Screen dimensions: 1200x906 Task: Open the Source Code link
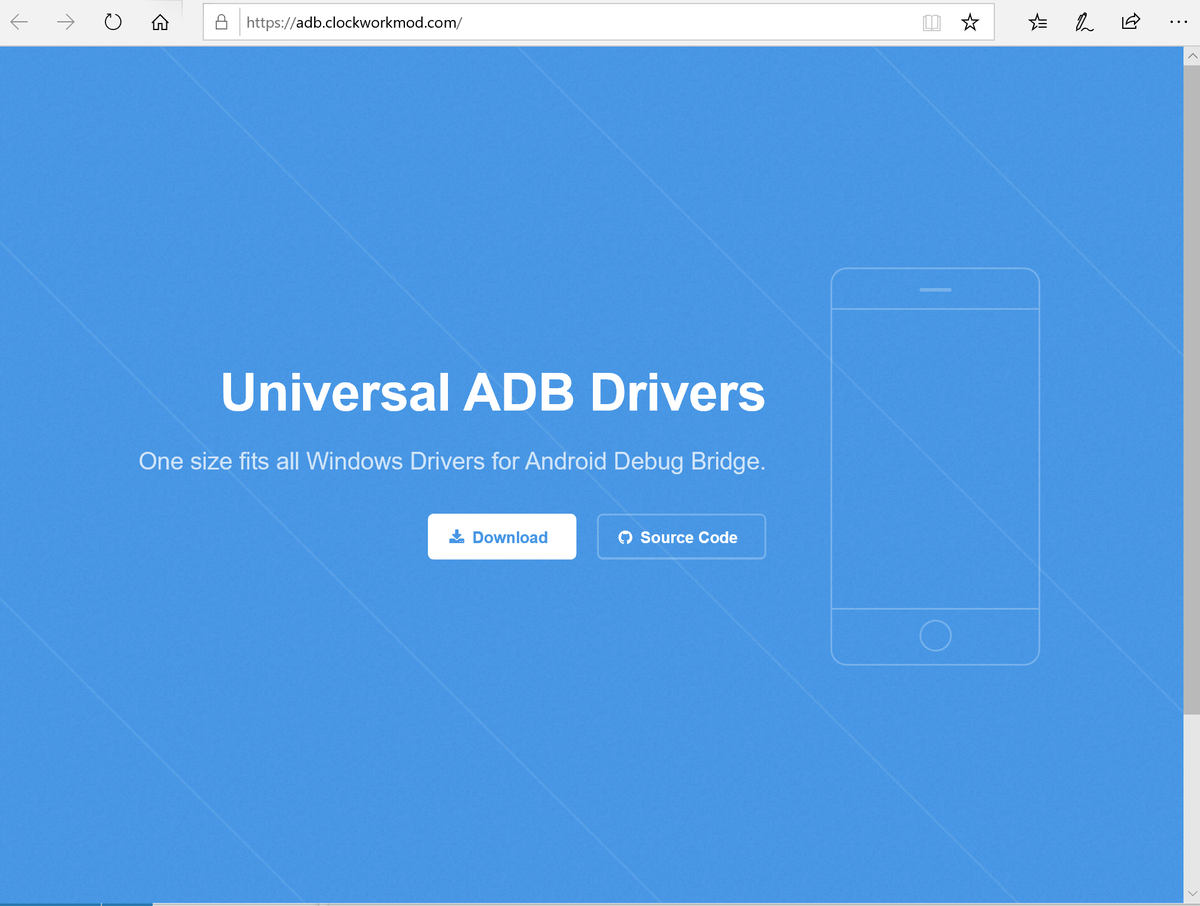(681, 537)
